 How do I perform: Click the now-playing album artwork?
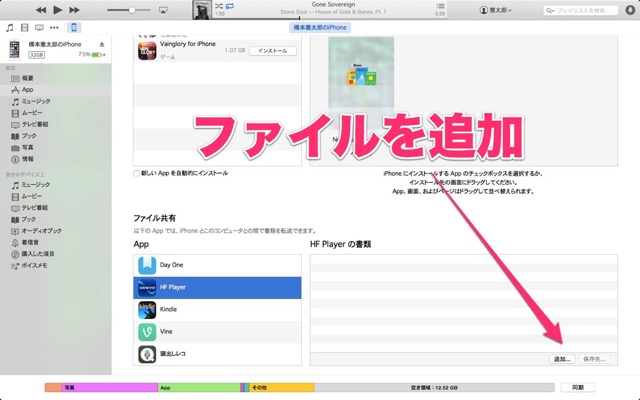click(x=202, y=10)
